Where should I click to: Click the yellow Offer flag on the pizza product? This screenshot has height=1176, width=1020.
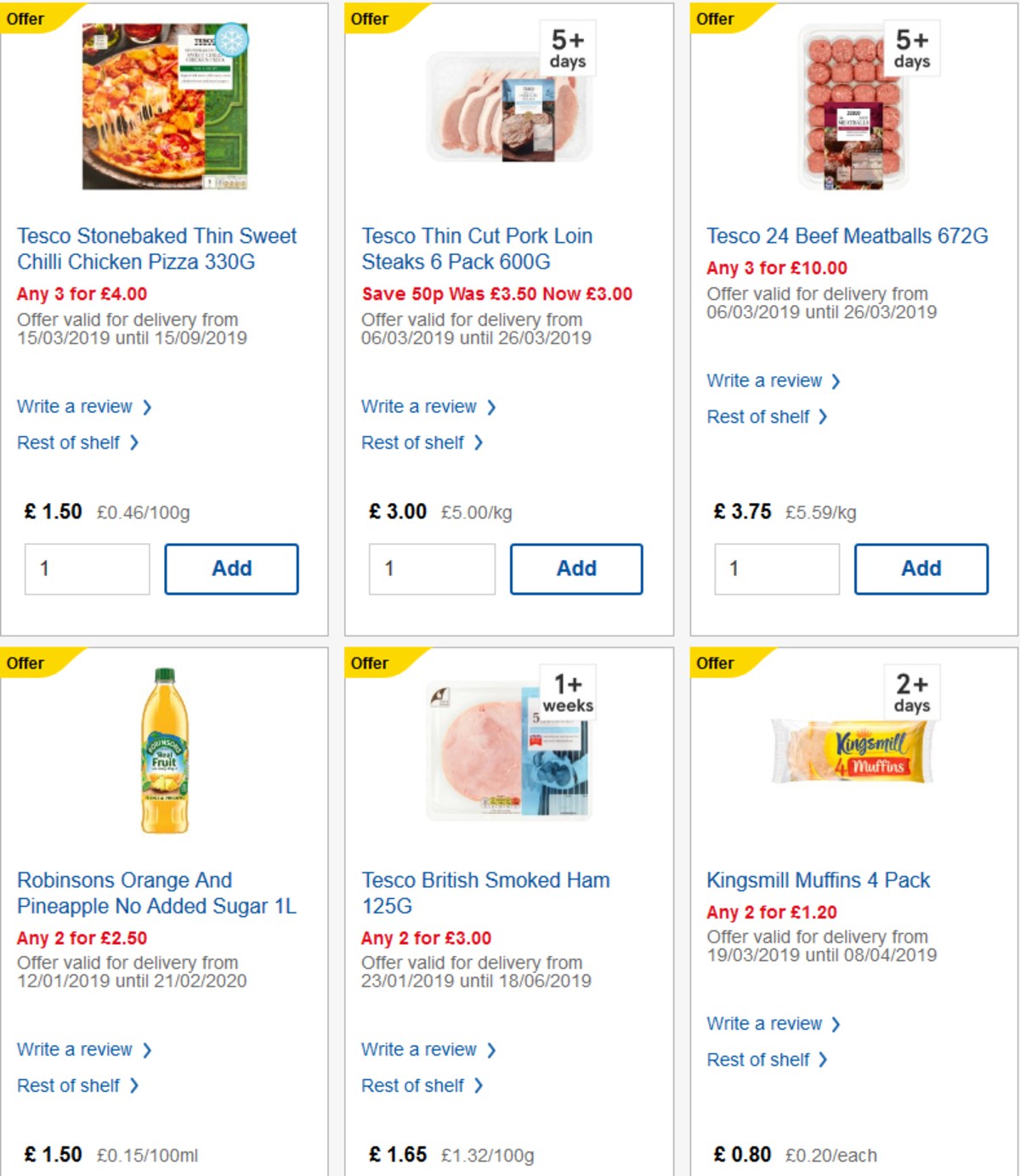26,19
